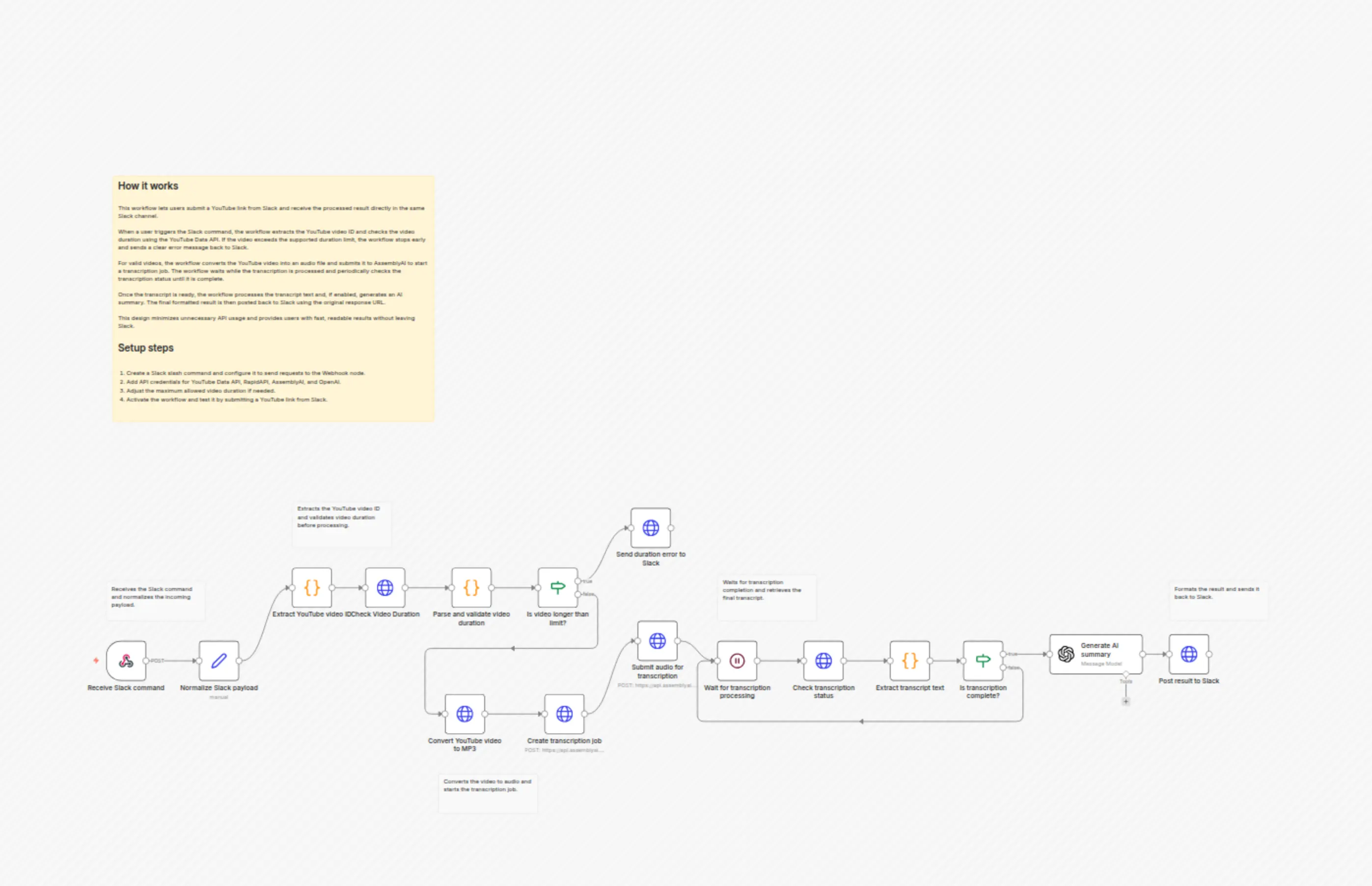
Task: Click the trigger lightning icon beside webhook
Action: pyautogui.click(x=96, y=661)
